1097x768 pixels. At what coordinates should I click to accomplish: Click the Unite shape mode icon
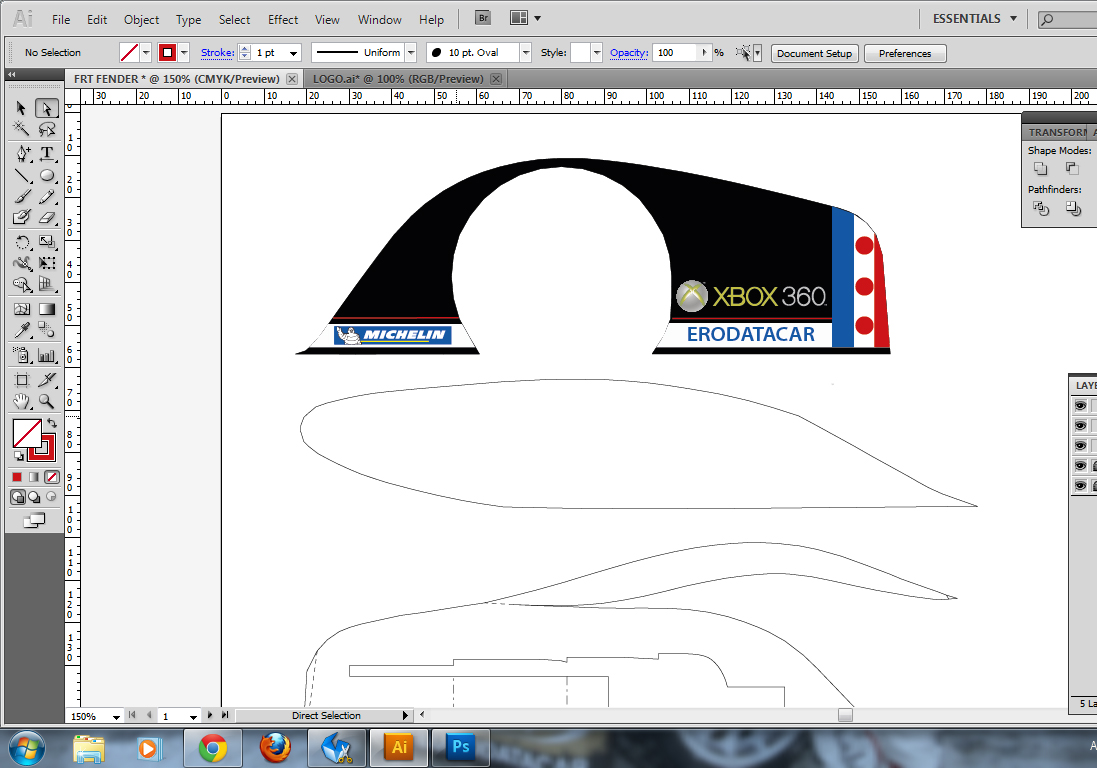[x=1041, y=169]
